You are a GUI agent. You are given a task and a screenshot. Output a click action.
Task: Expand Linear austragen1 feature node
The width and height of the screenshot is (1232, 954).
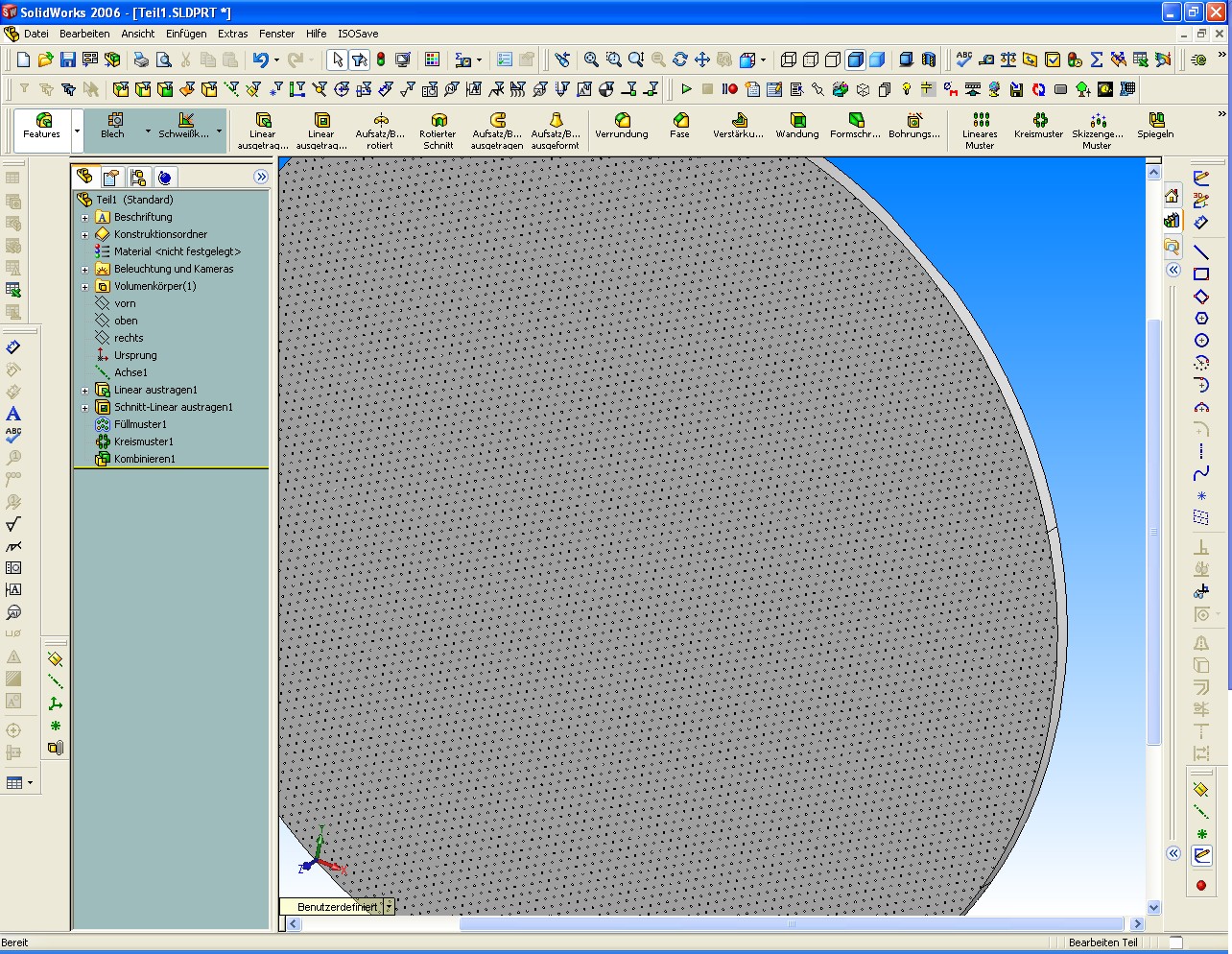pos(84,391)
